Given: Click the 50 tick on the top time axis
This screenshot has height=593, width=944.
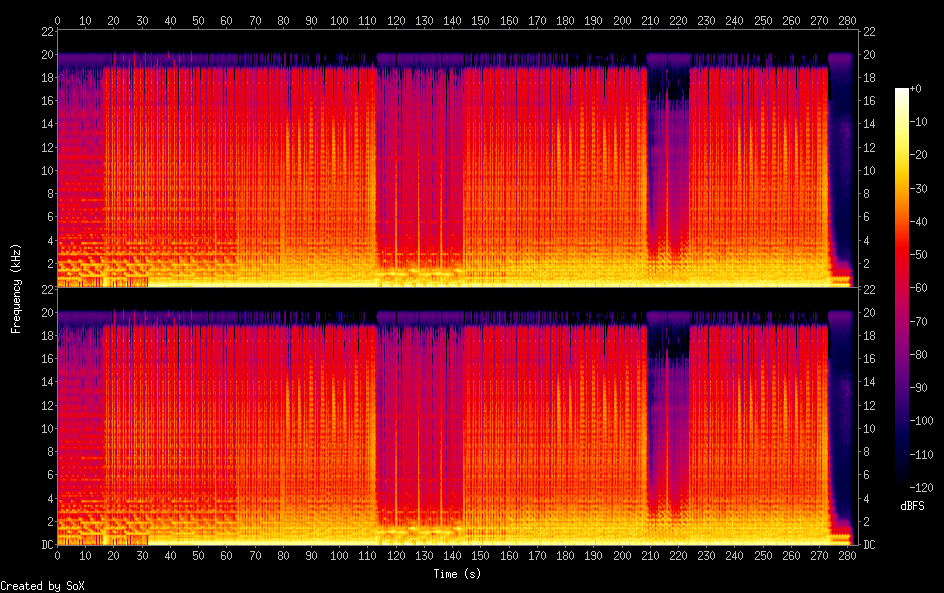Looking at the screenshot, I should tap(199, 20).
